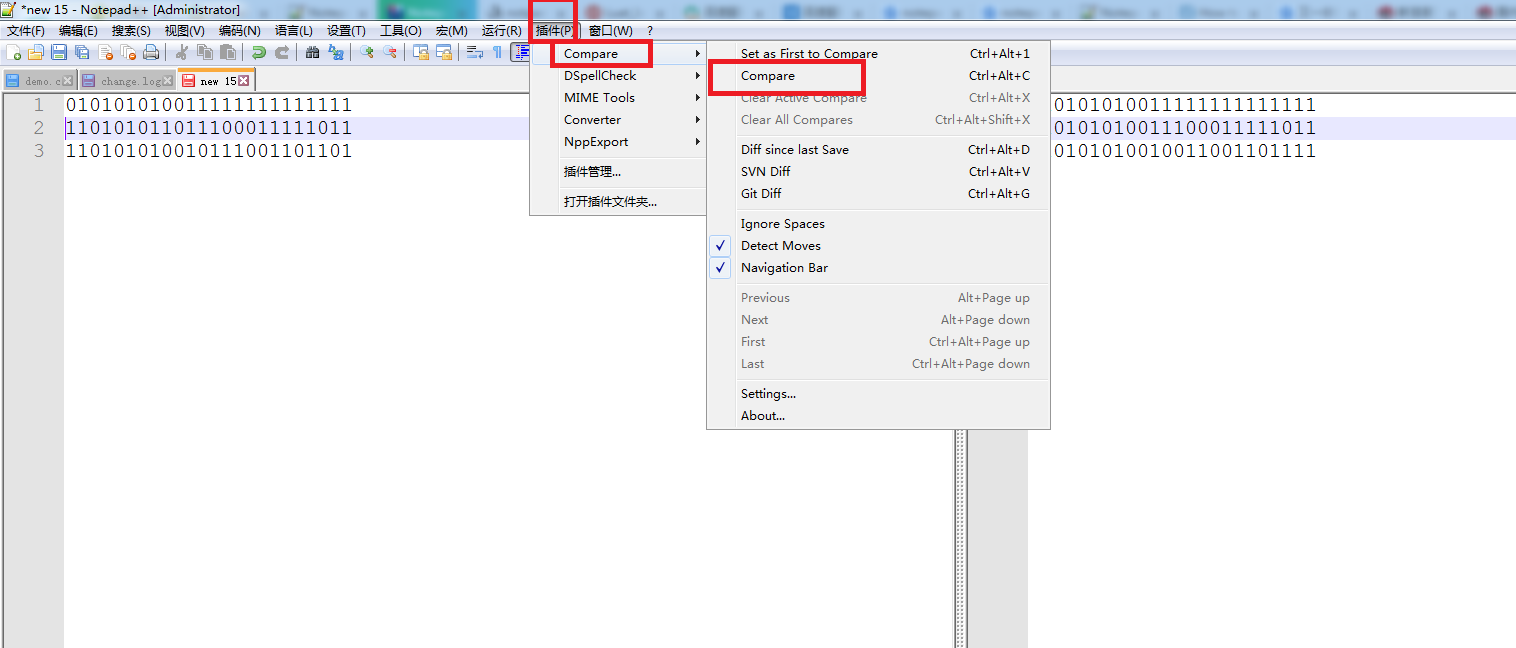Expand the Compare submenu arrow

tap(698, 54)
